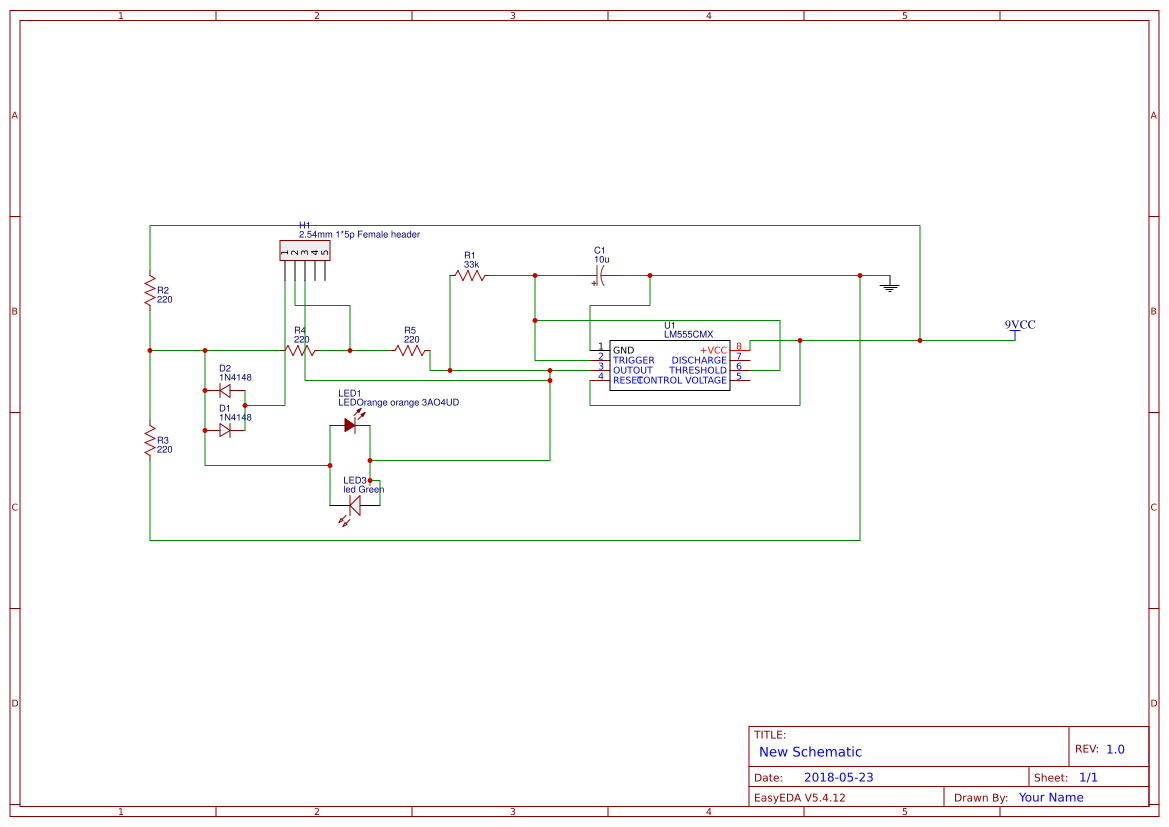This screenshot has width=1169, height=827.
Task: Click the DISCHARGE pin of U1
Action: pos(740,360)
